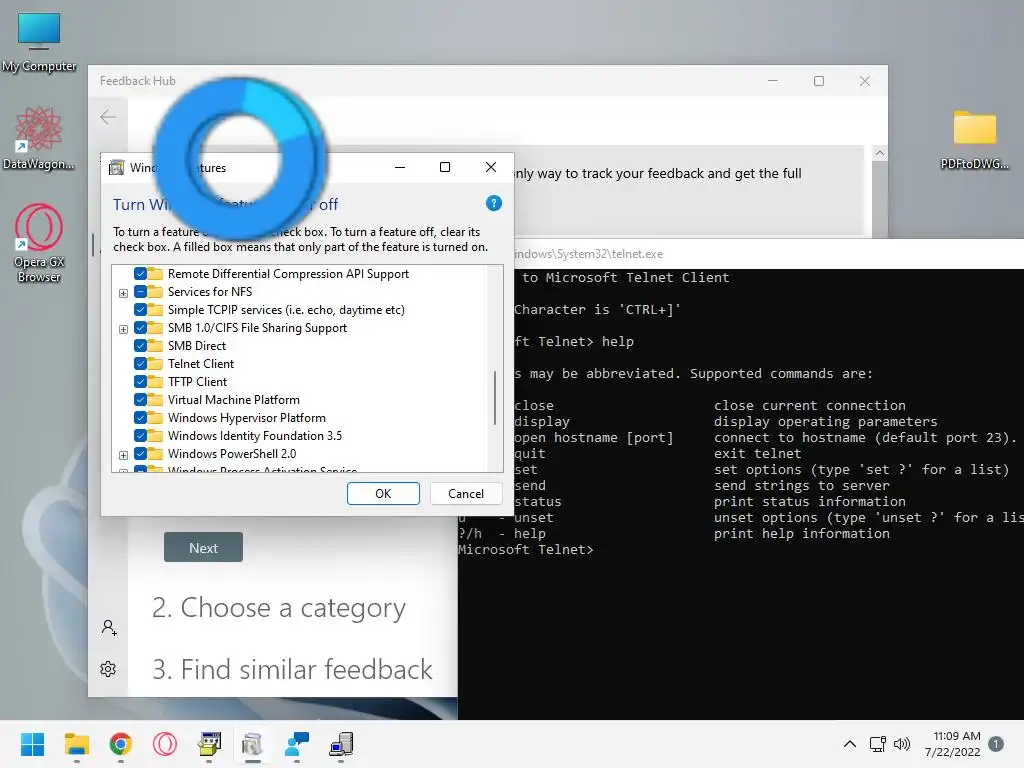The width and height of the screenshot is (1024, 768).
Task: Show hidden system tray icons
Action: (x=850, y=744)
